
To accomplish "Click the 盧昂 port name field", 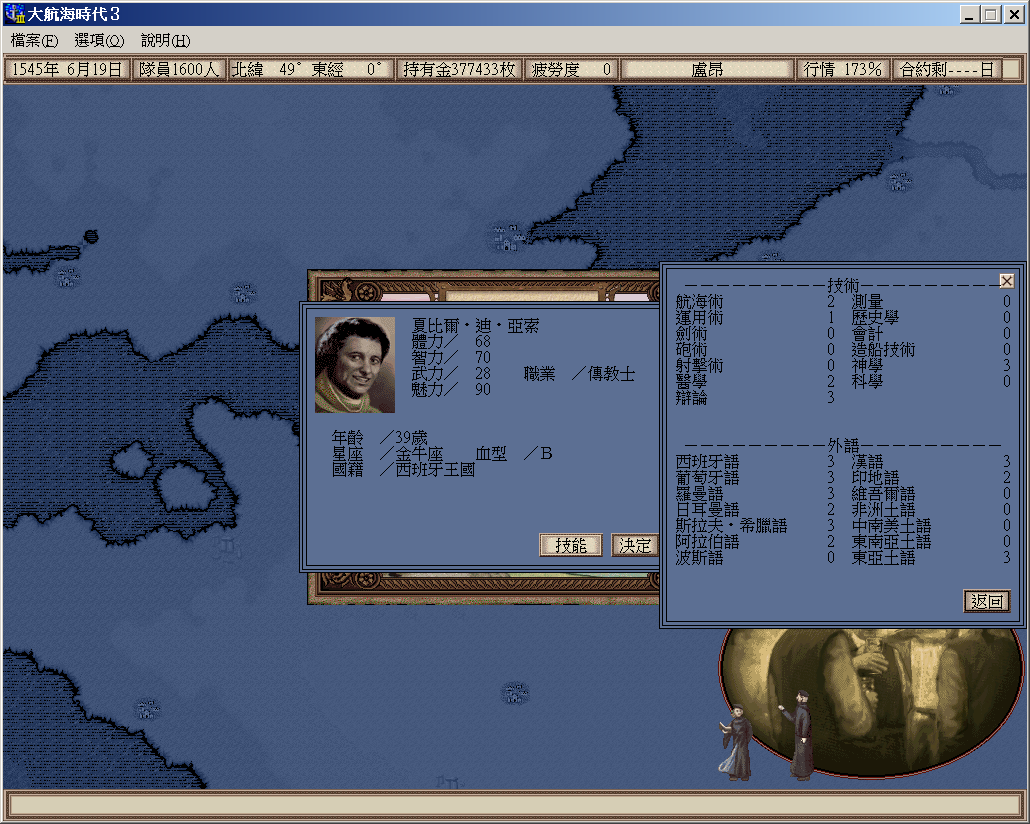I will (707, 70).
